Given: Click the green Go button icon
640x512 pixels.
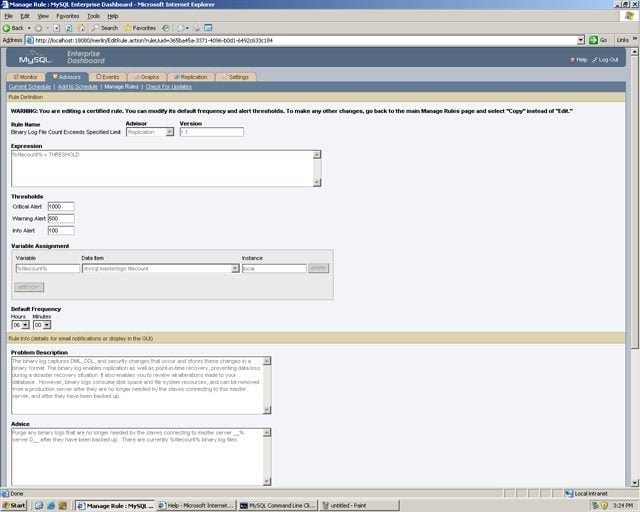Looking at the screenshot, I should coord(593,40).
